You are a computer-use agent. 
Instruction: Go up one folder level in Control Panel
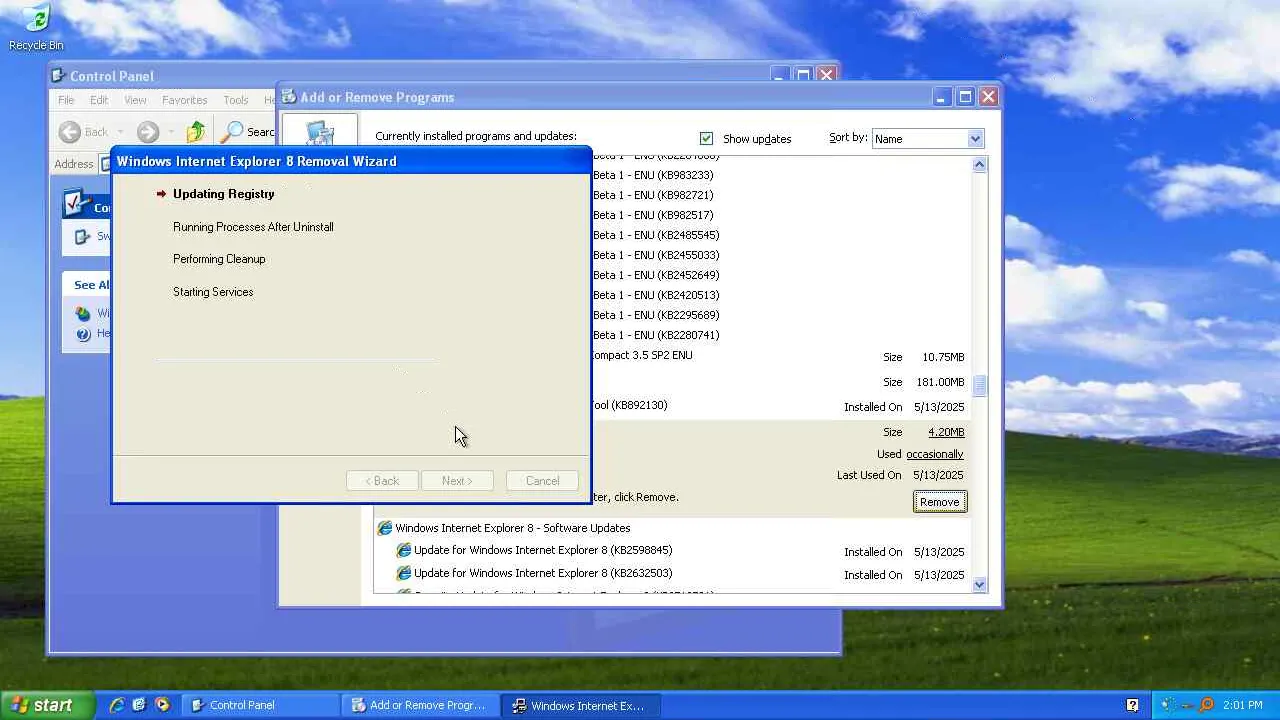coord(196,131)
